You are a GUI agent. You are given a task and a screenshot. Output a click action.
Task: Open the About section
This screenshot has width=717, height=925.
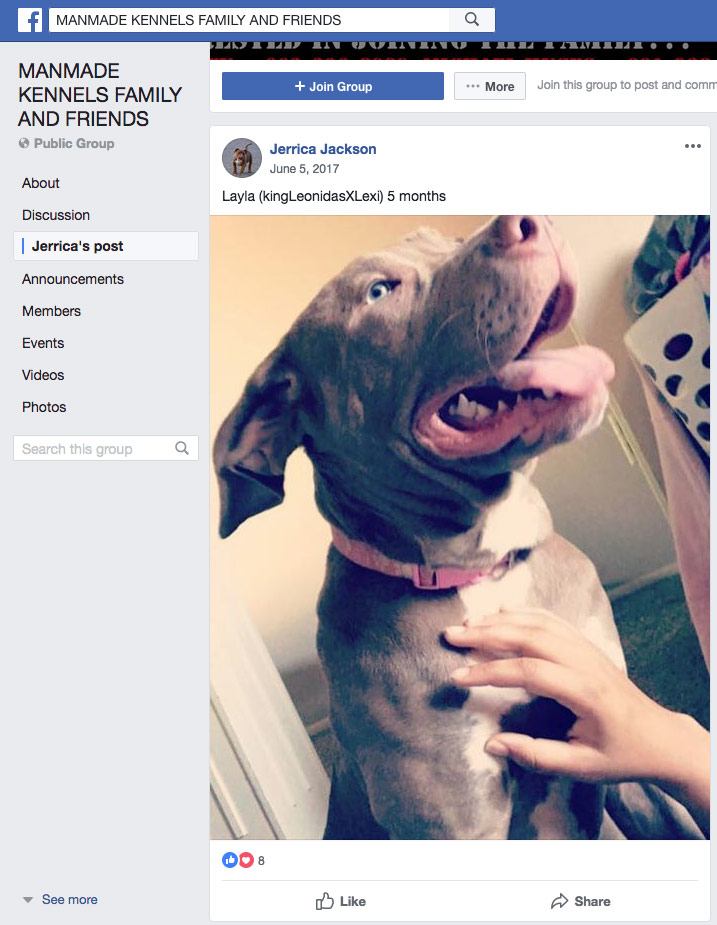coord(41,183)
